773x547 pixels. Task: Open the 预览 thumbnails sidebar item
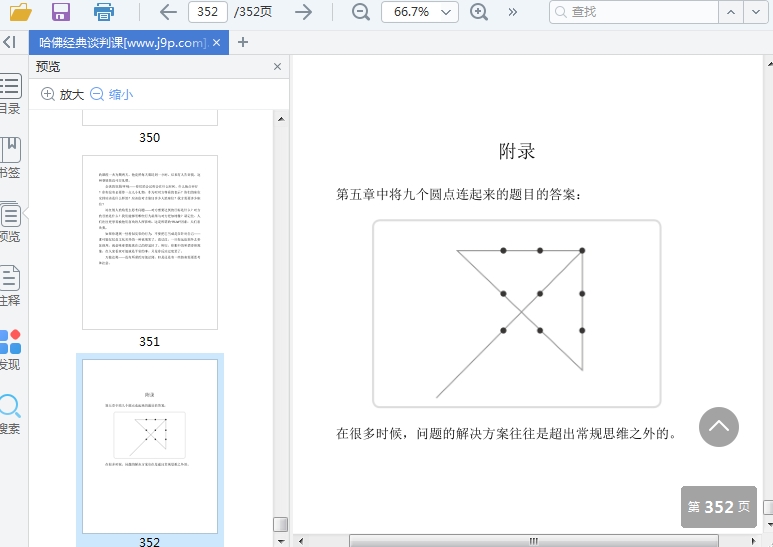click(10, 222)
